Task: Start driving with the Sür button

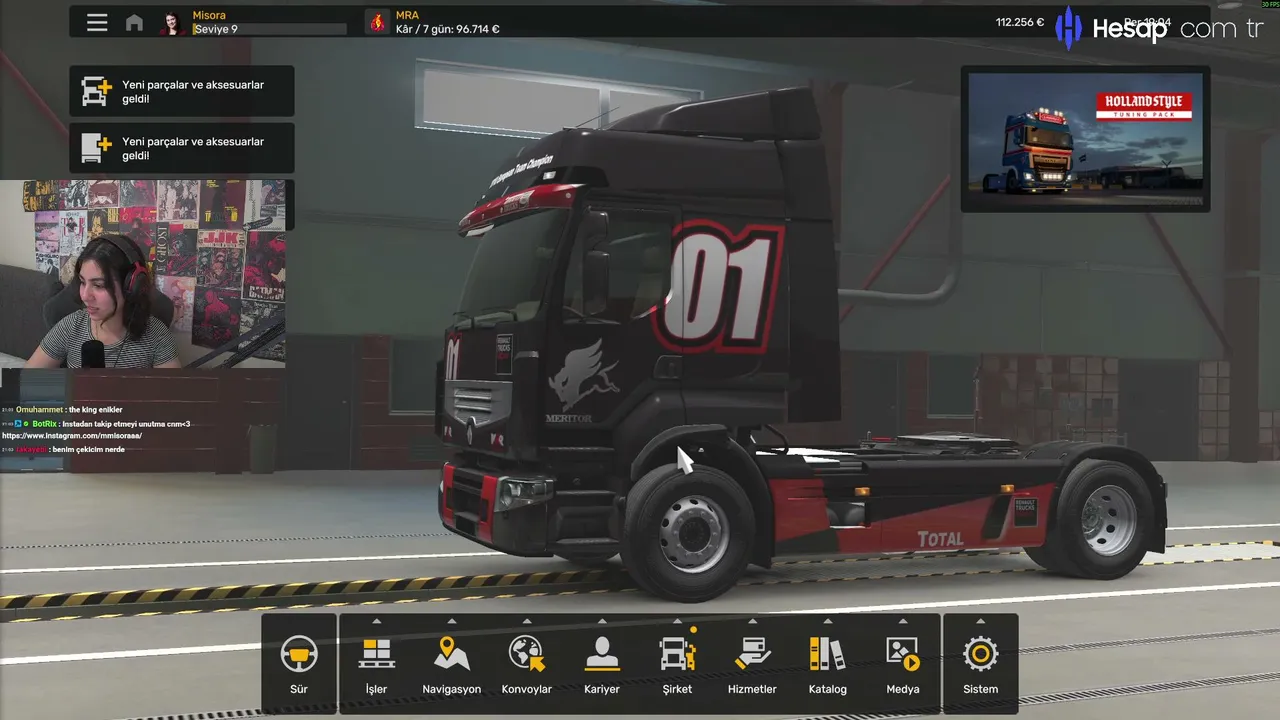Action: (x=299, y=663)
